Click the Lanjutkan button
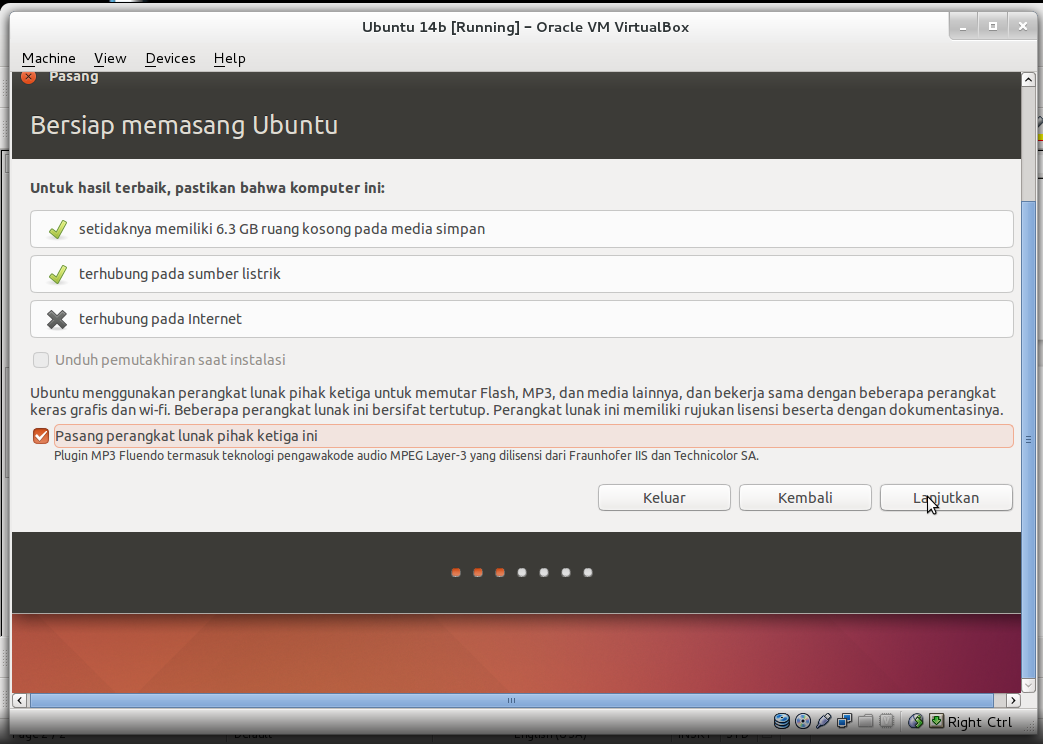The image size is (1043, 744). [945, 497]
